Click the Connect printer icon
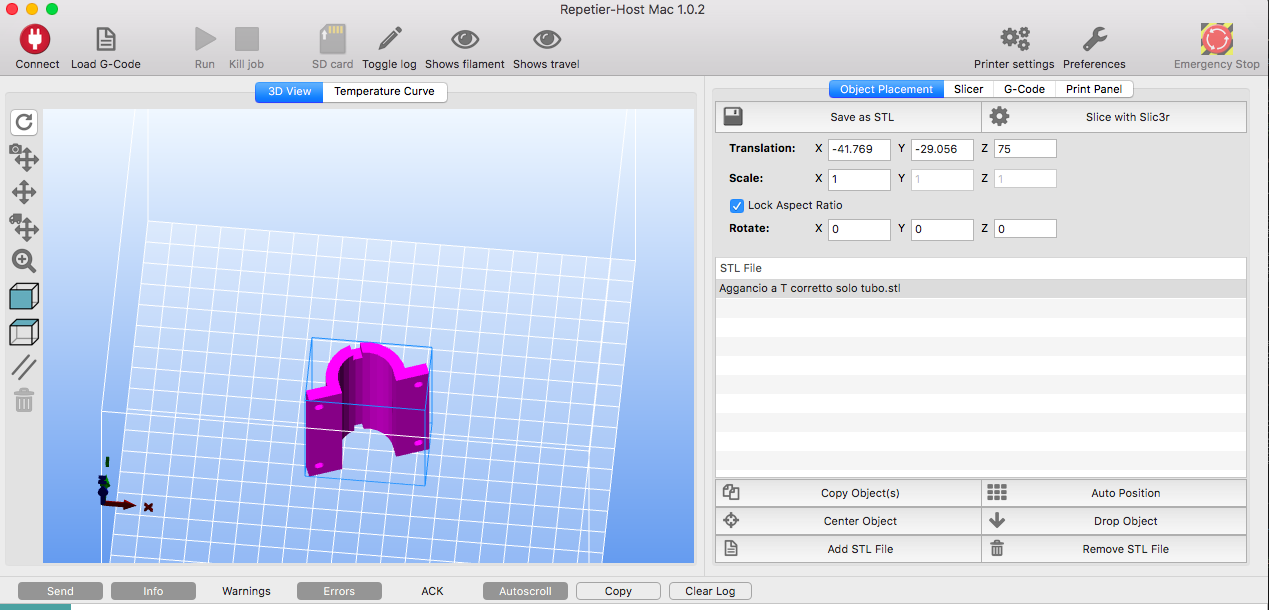Viewport: 1269px width, 610px height. tap(36, 39)
